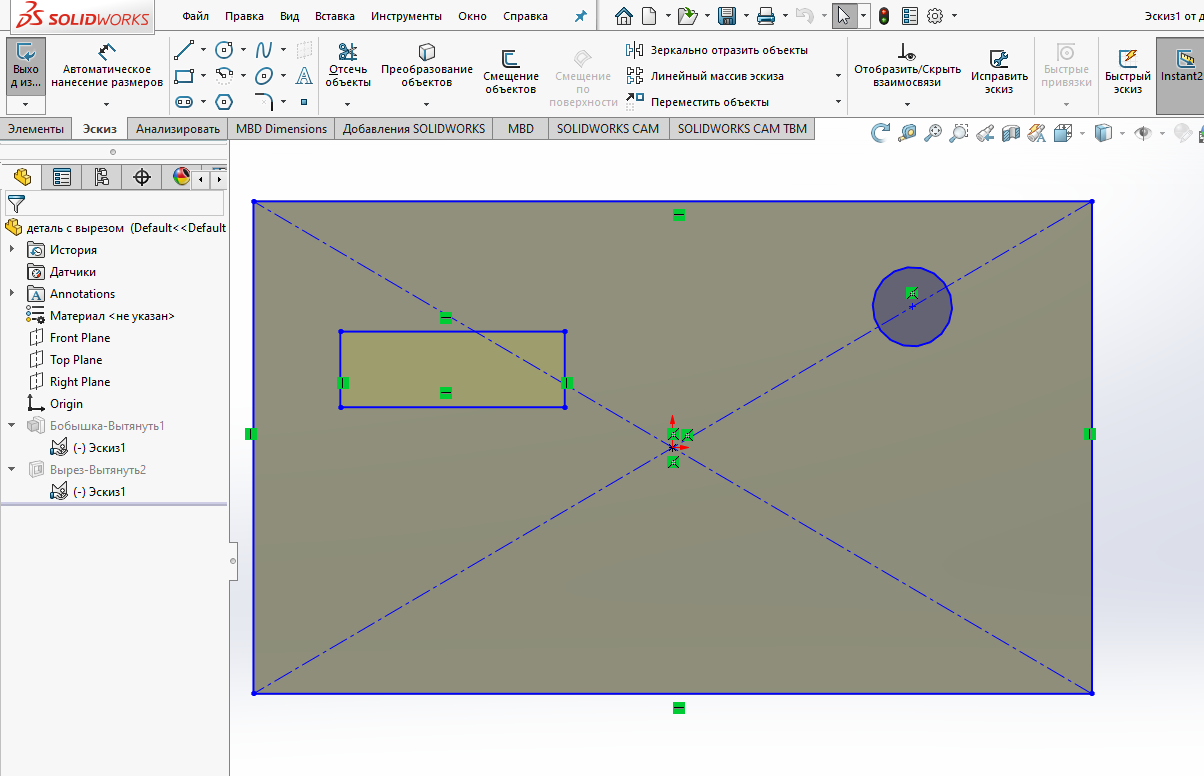Open the DisplayManager color ball tab

point(181,177)
